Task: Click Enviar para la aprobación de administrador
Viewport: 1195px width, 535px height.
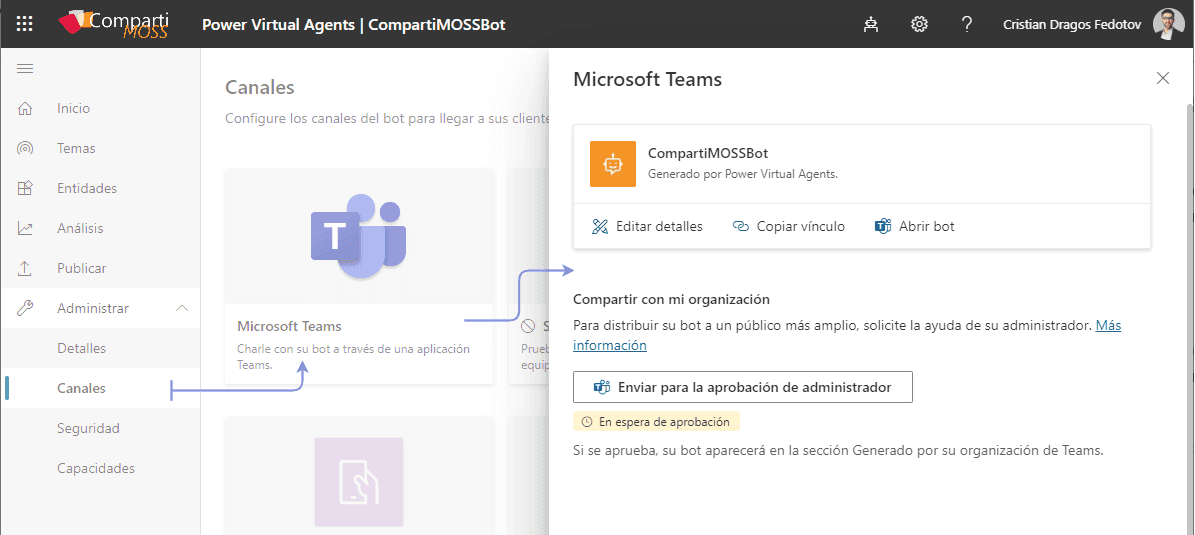Action: 742,387
